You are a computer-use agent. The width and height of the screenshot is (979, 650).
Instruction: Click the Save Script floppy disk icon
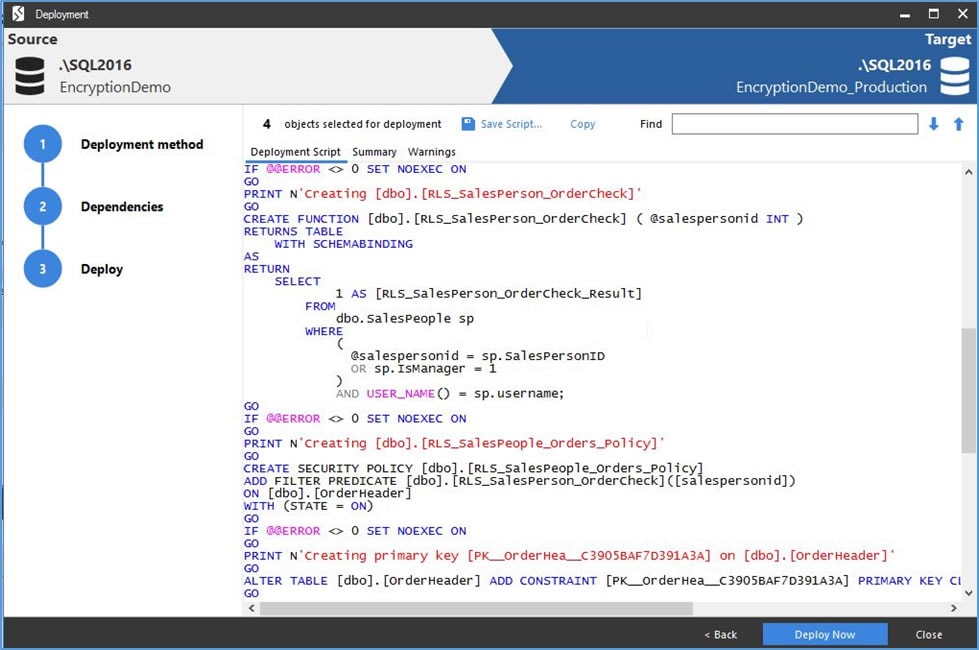pyautogui.click(x=468, y=124)
